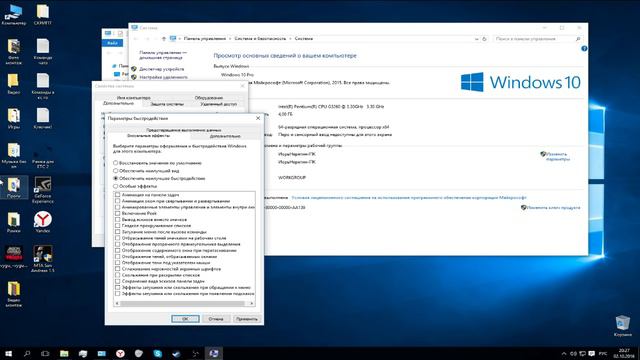This screenshot has height=360, width=640.
Task: Select the Видео folder on desktop
Action: pyautogui.click(x=13, y=84)
